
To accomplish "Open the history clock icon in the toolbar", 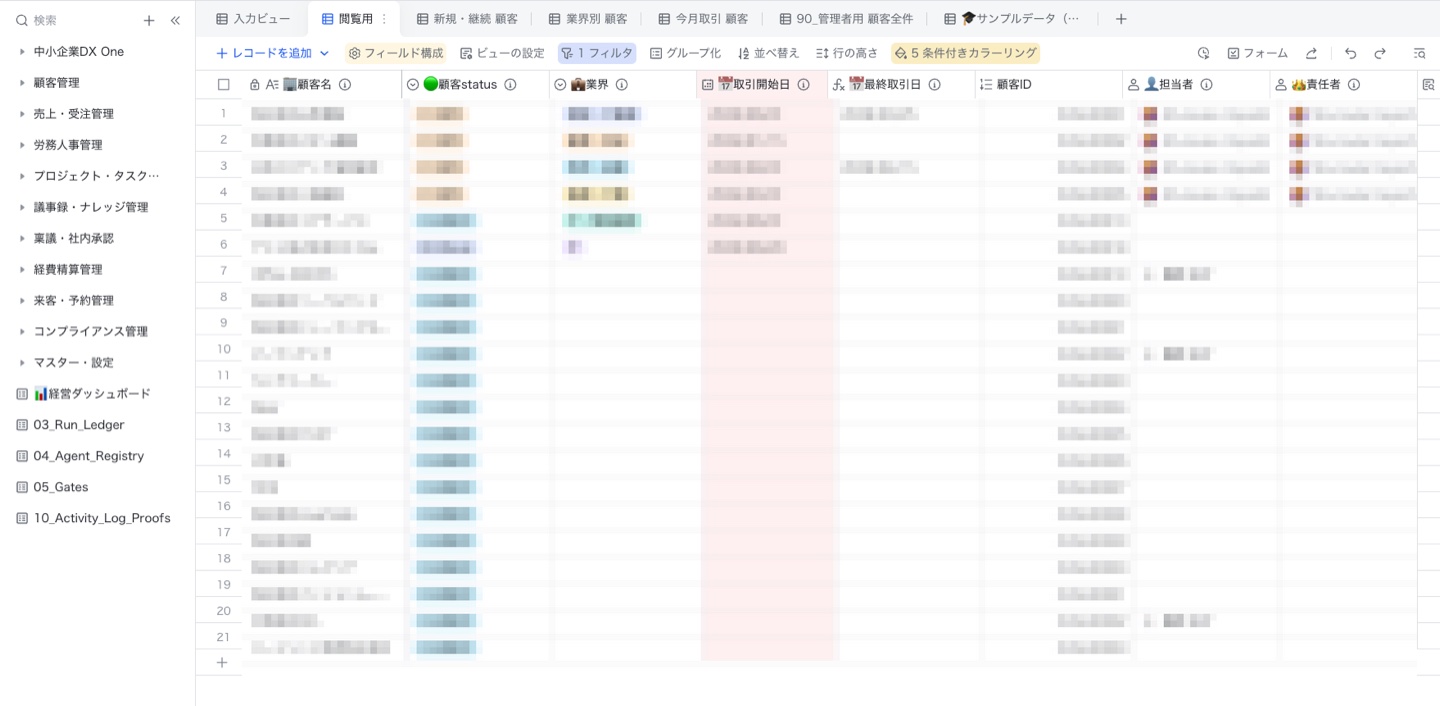I will pos(1204,53).
